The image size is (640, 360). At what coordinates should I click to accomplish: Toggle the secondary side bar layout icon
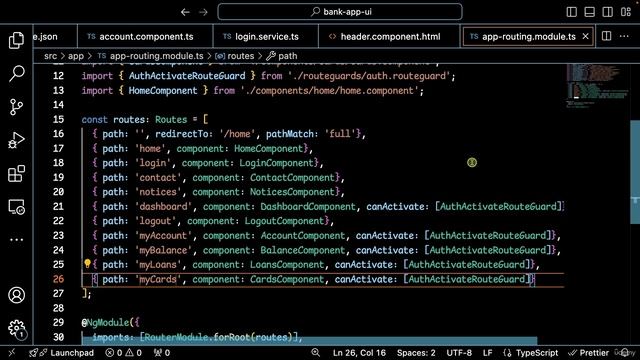(x=607, y=12)
